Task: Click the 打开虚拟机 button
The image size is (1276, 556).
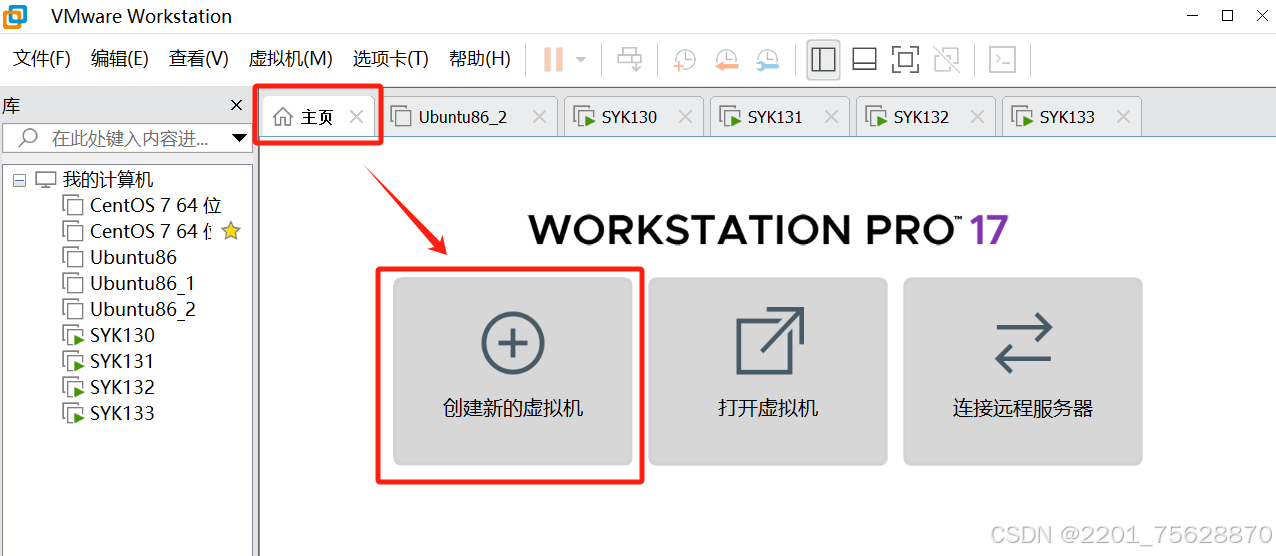Action: point(768,371)
